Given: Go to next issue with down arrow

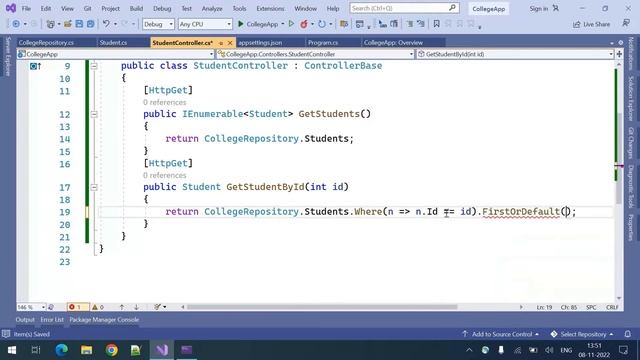Looking at the screenshot, I should click(x=136, y=307).
